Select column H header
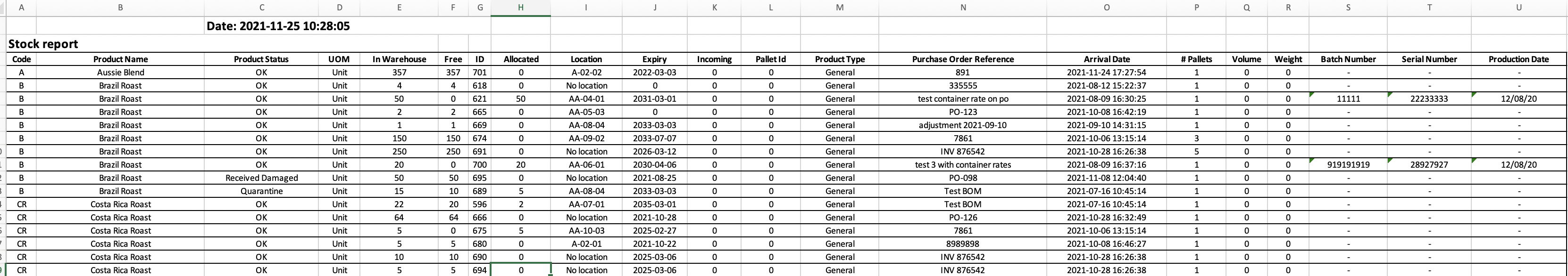Screen dimensions: 1568x276 click(520, 8)
